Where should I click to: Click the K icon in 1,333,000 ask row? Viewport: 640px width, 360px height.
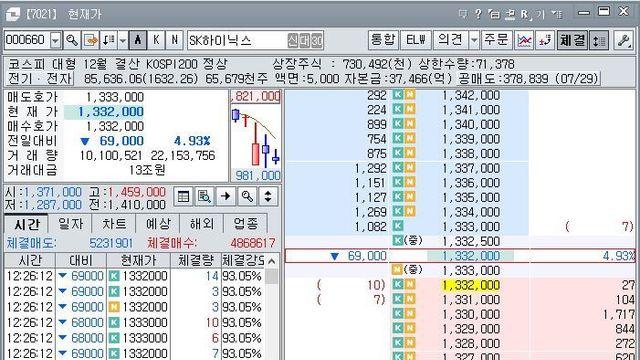(x=398, y=226)
